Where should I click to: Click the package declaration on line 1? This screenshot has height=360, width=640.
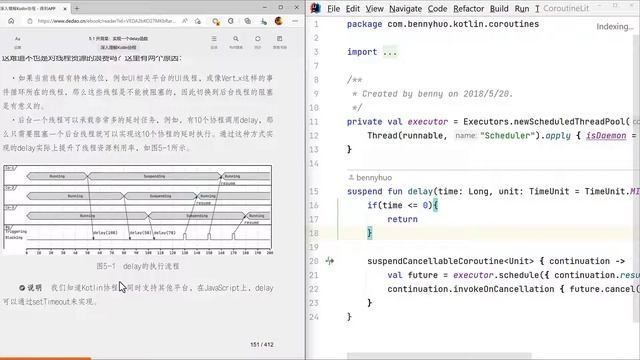pyautogui.click(x=443, y=24)
